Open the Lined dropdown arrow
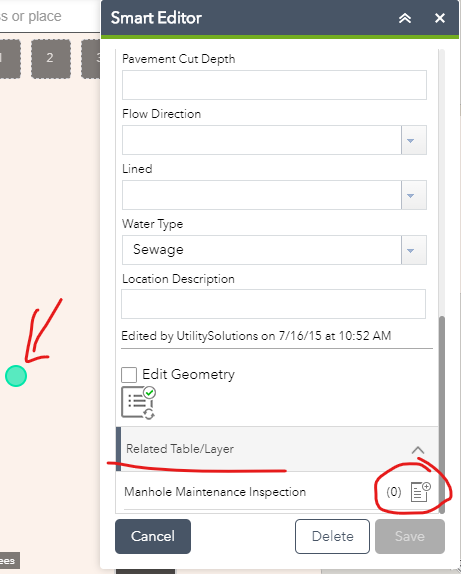 [414, 195]
